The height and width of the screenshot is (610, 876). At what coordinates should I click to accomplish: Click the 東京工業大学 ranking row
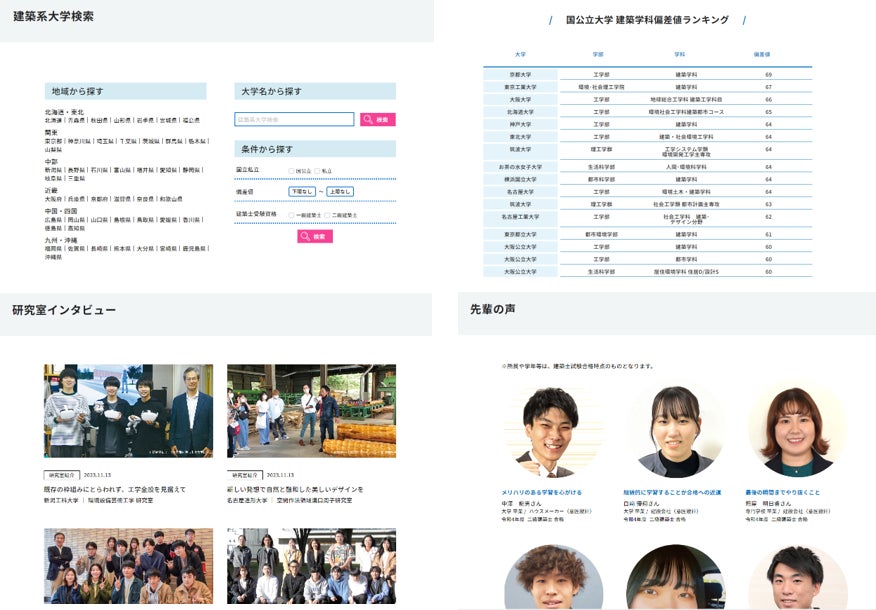click(x=648, y=87)
